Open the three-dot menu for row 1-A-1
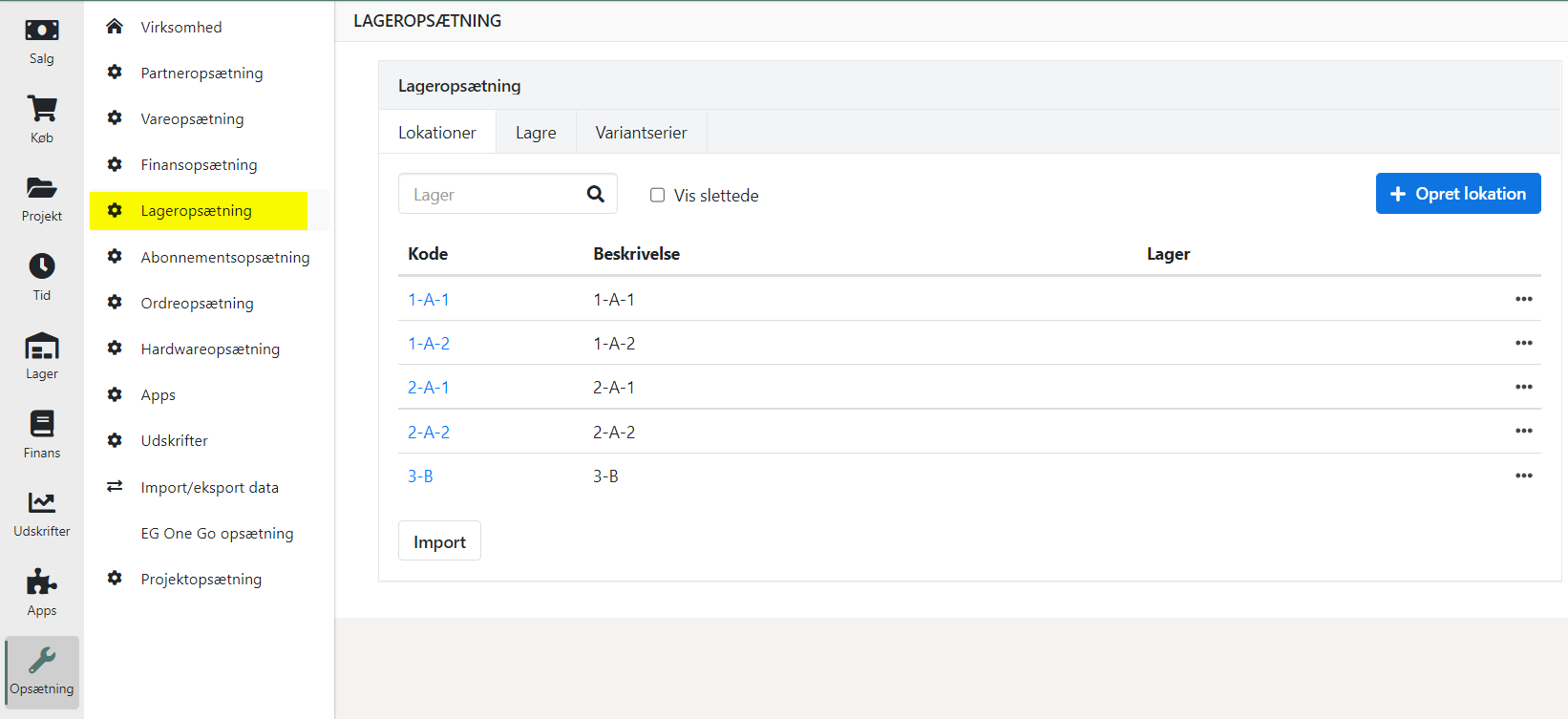Viewport: 1568px width, 719px height. [x=1523, y=299]
